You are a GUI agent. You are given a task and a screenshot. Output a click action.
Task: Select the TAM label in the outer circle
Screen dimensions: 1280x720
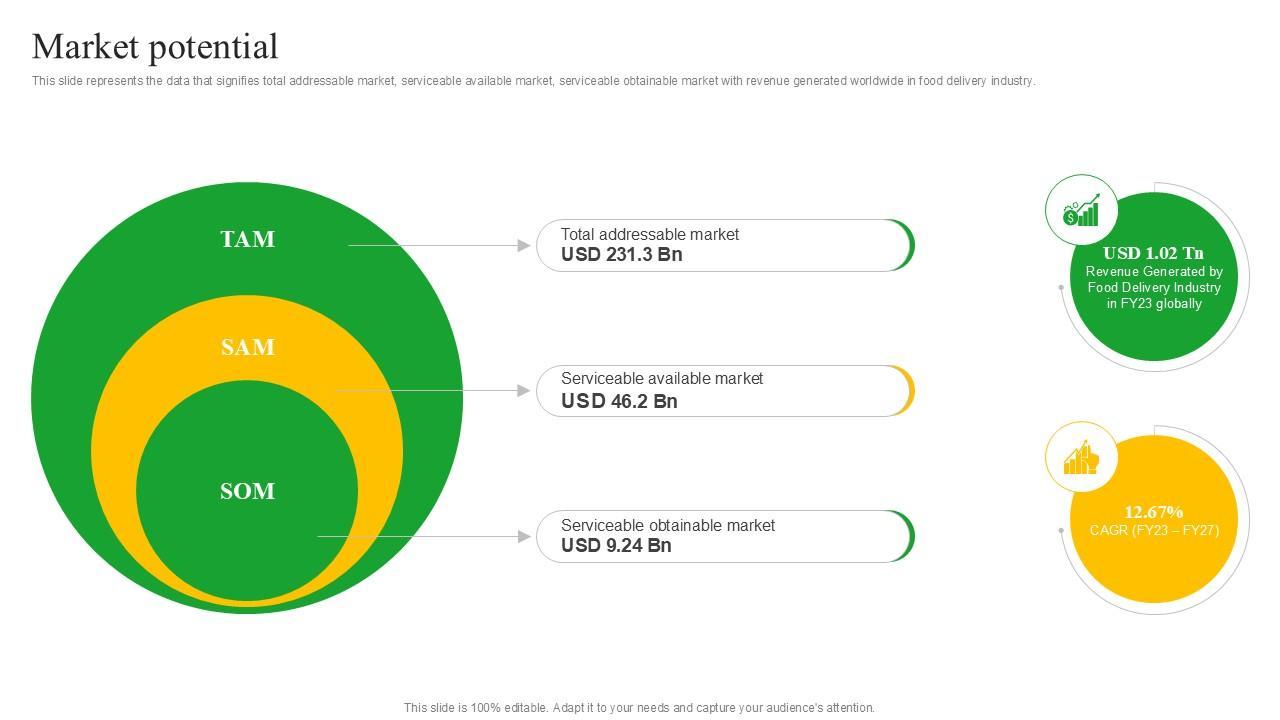click(x=247, y=240)
